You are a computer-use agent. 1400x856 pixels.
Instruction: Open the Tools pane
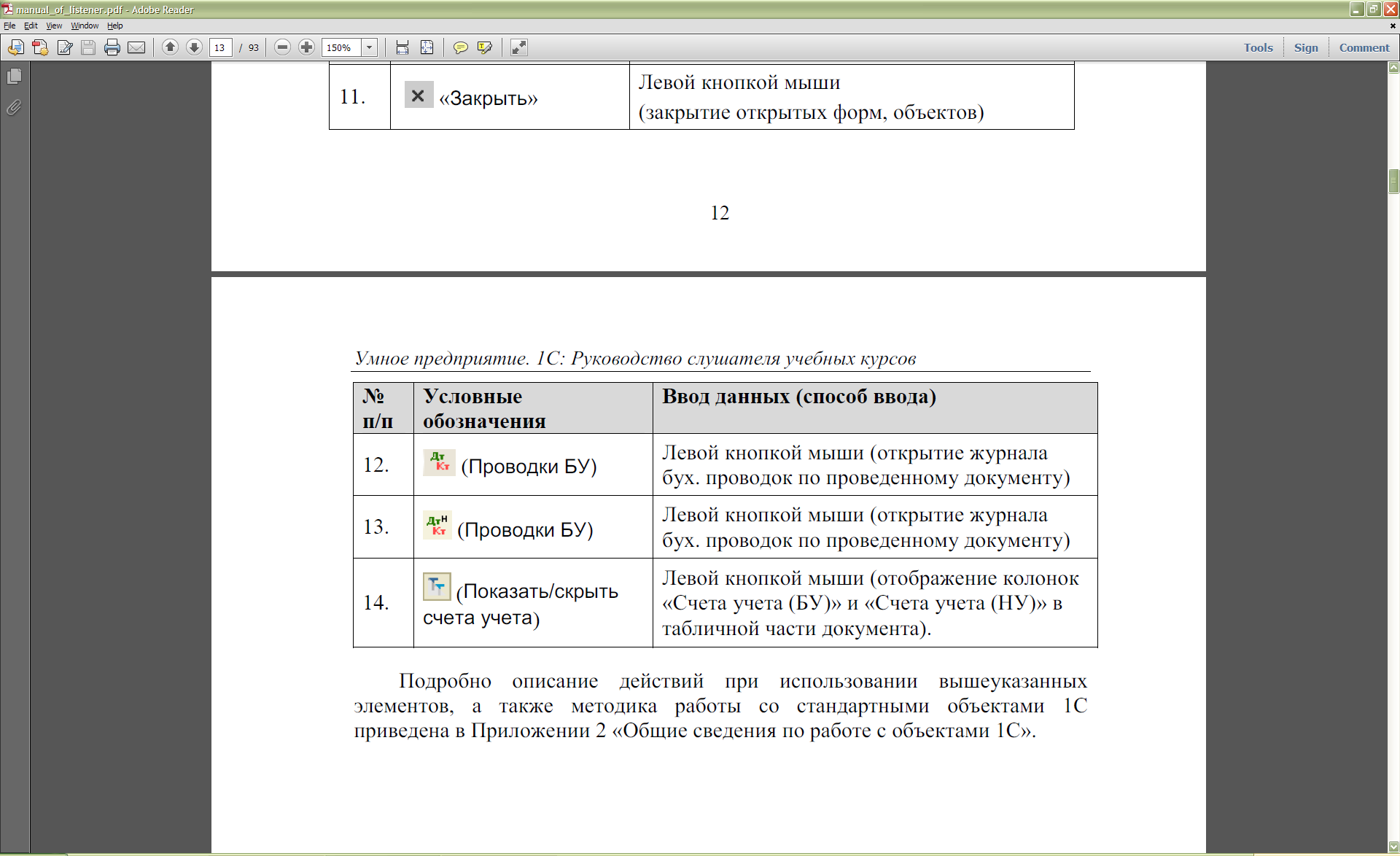[1258, 47]
